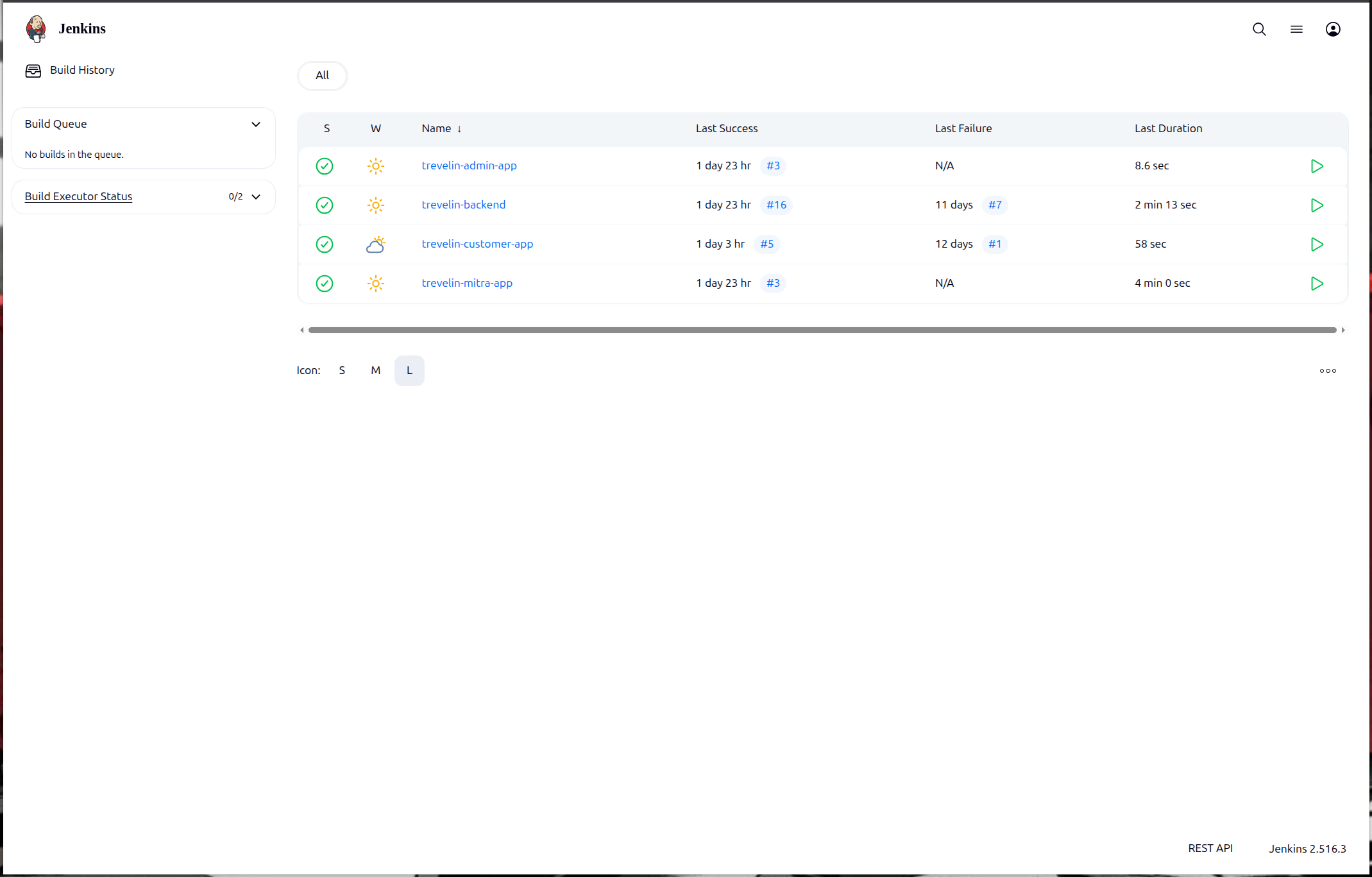Viewport: 1372px width, 877px height.
Task: Open the trevelin-customer-app job
Action: (477, 244)
